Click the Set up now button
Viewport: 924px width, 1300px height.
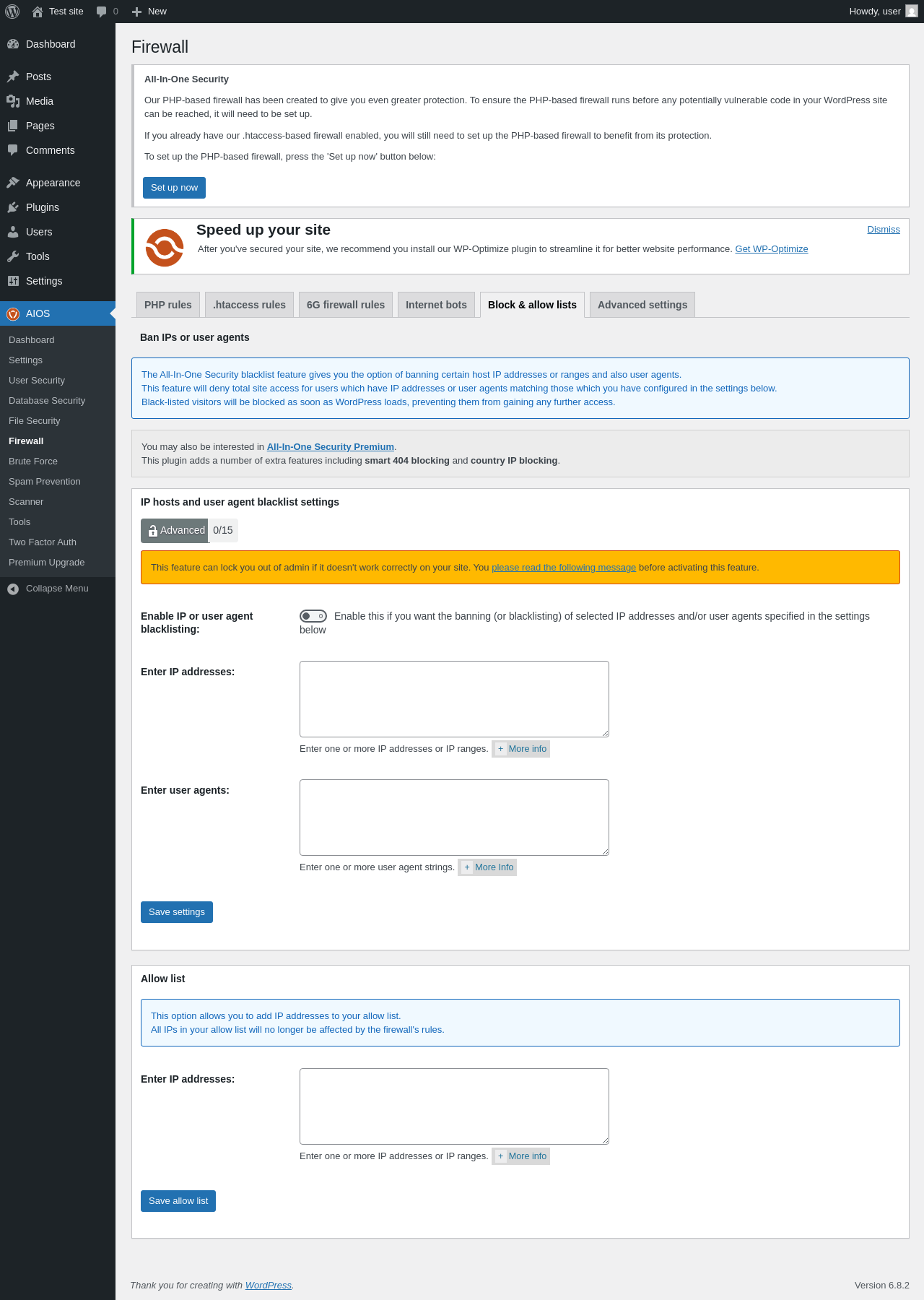tap(174, 188)
